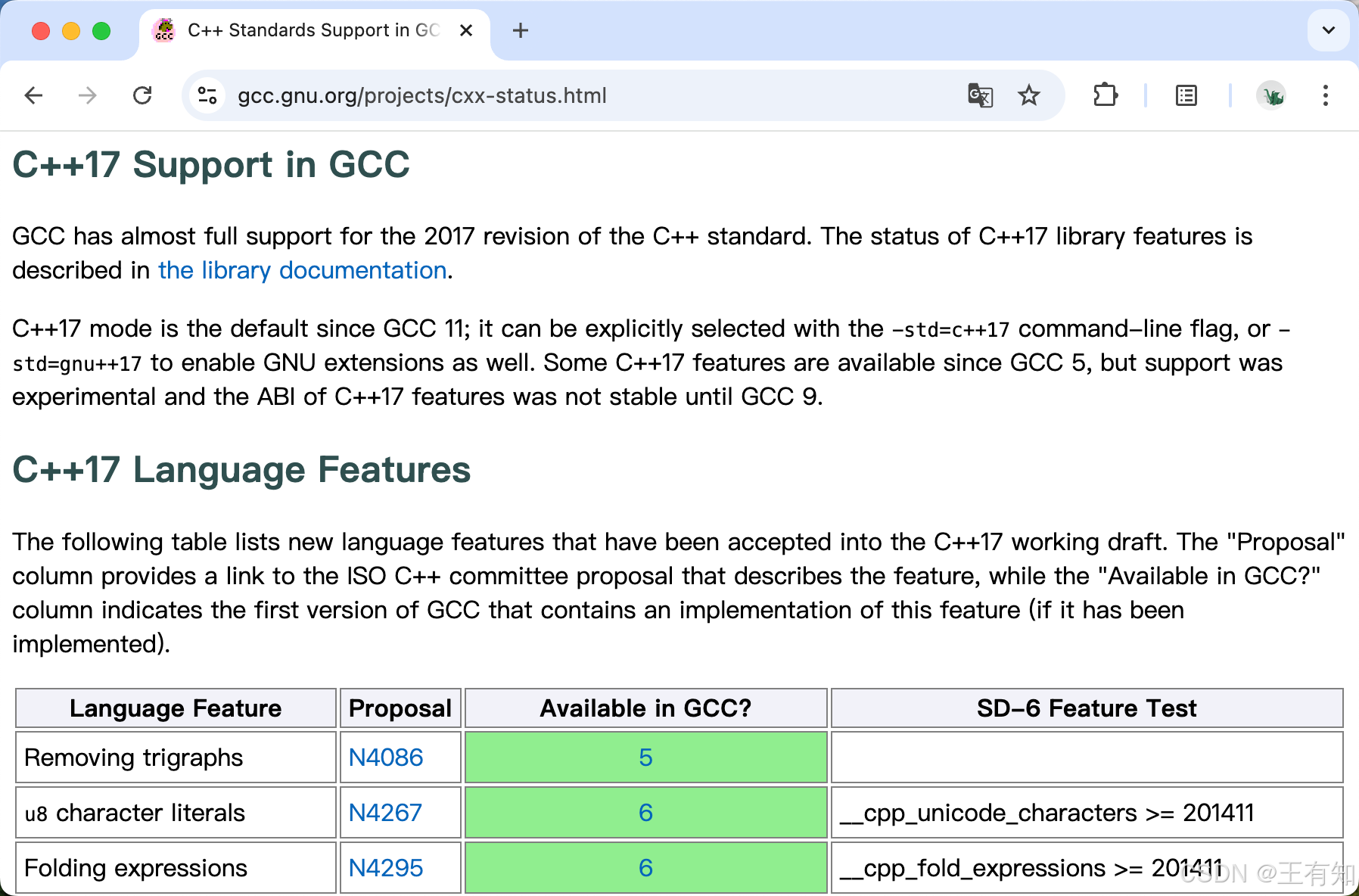This screenshot has width=1359, height=896.
Task: Click the forward navigation arrow
Action: tap(88, 95)
